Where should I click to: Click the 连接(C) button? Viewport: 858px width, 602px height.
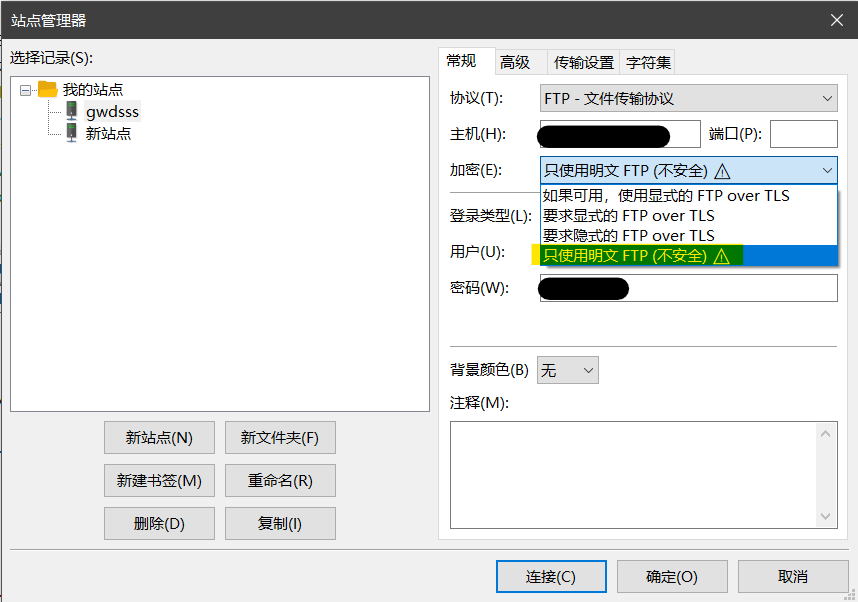551,576
